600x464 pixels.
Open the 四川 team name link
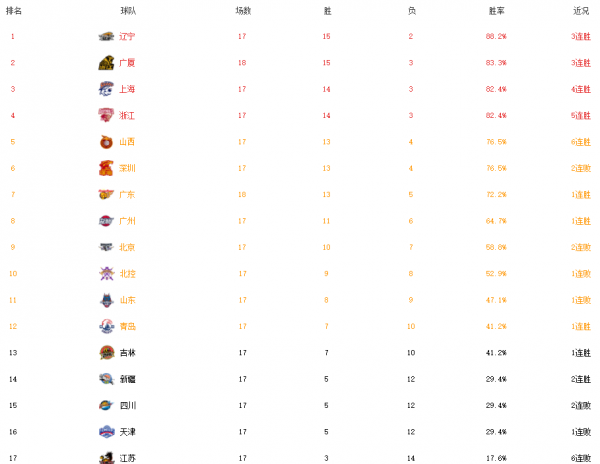click(x=127, y=405)
